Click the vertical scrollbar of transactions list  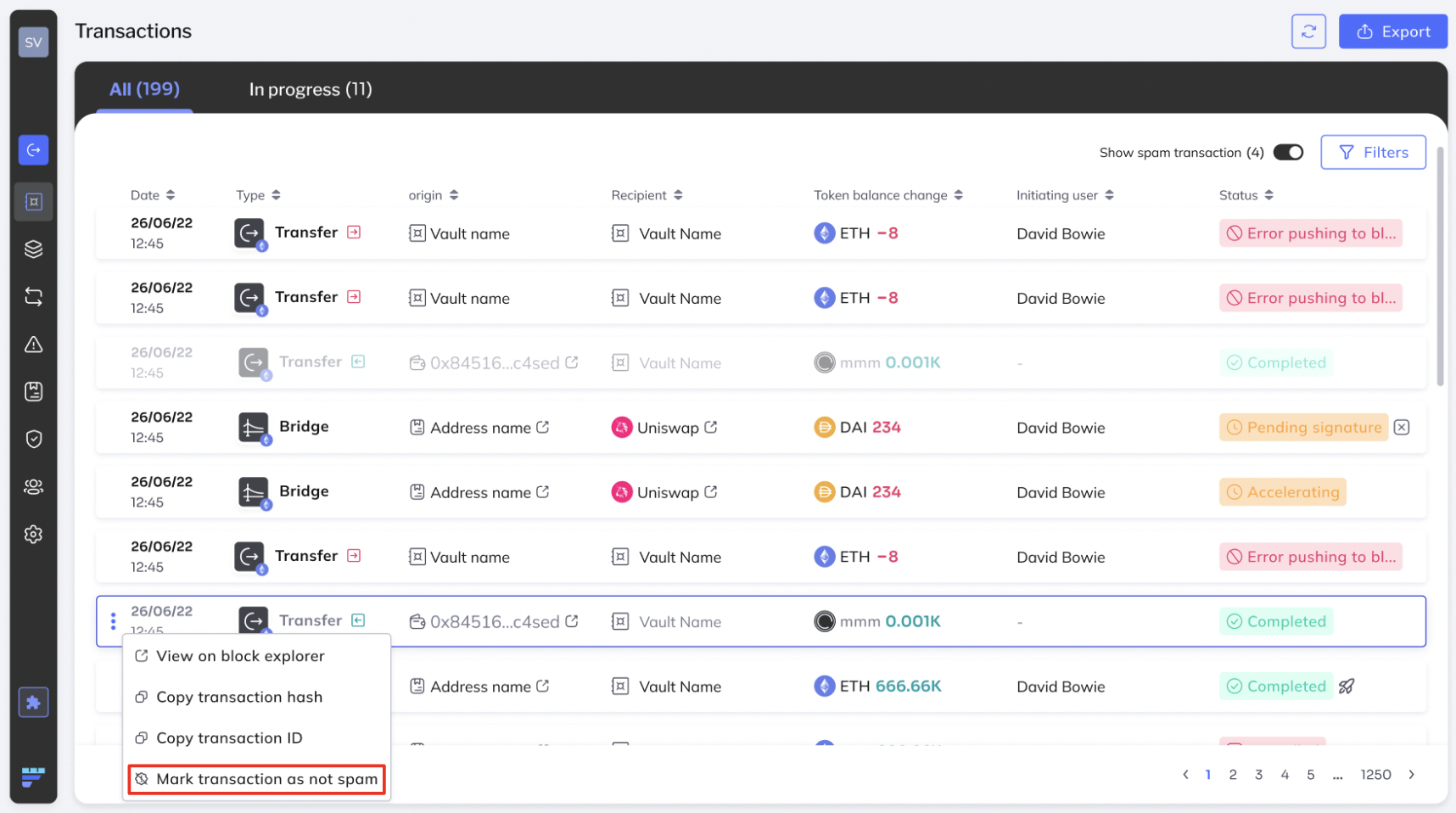pos(1440,267)
